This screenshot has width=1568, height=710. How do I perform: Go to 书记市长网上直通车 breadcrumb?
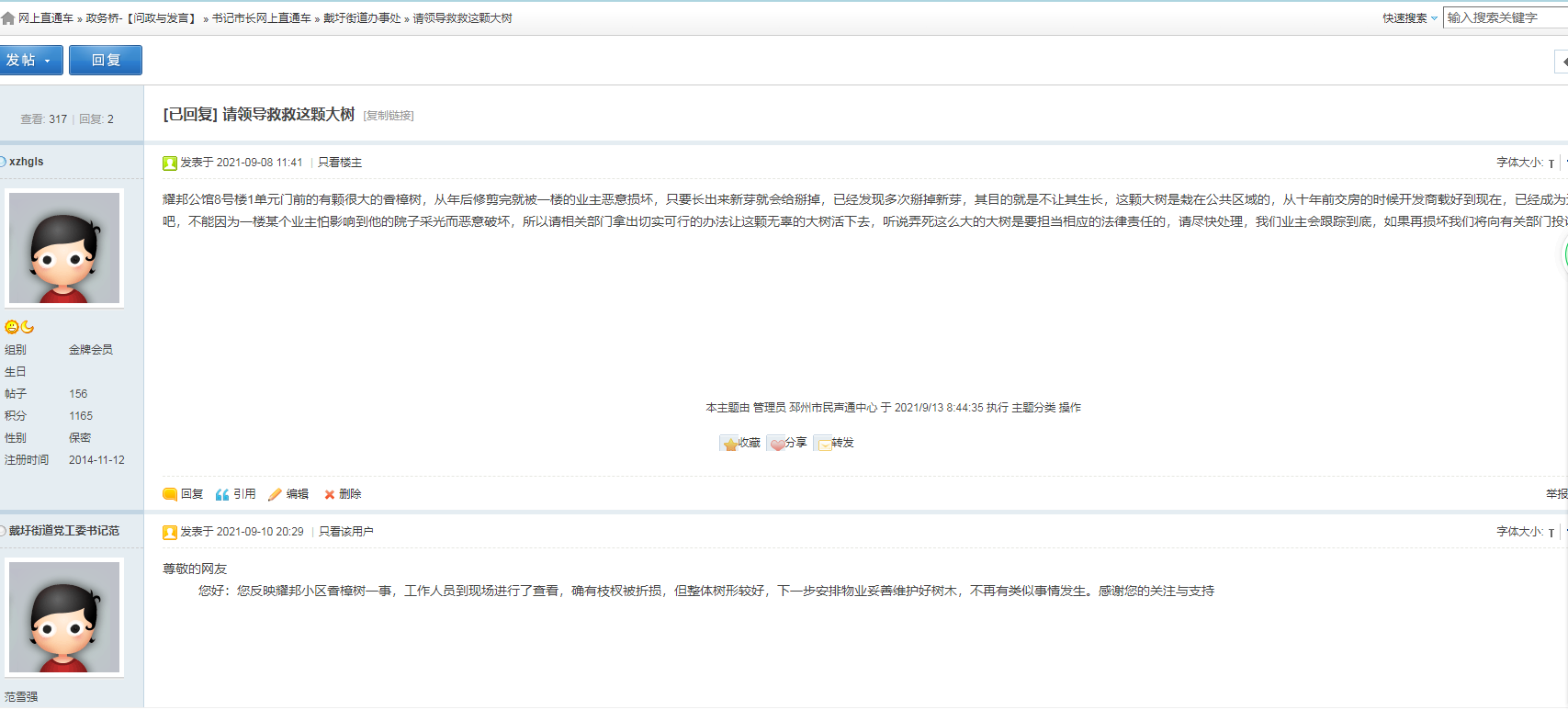(x=262, y=18)
